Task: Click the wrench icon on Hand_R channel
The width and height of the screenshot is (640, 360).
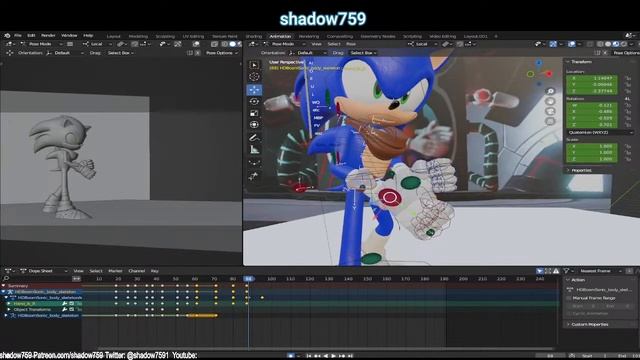Action: 64,304
